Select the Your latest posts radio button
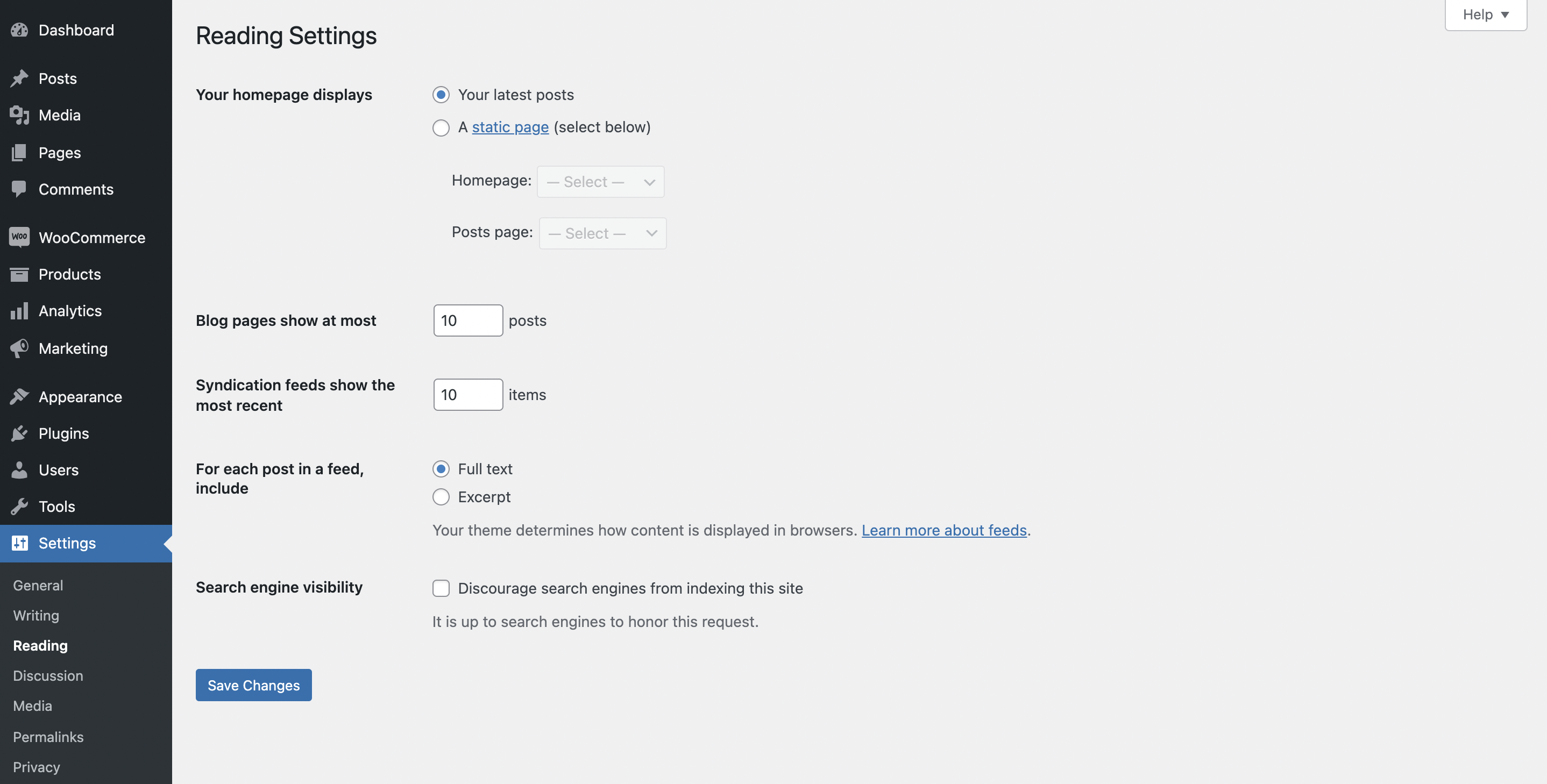The image size is (1547, 784). (x=440, y=95)
